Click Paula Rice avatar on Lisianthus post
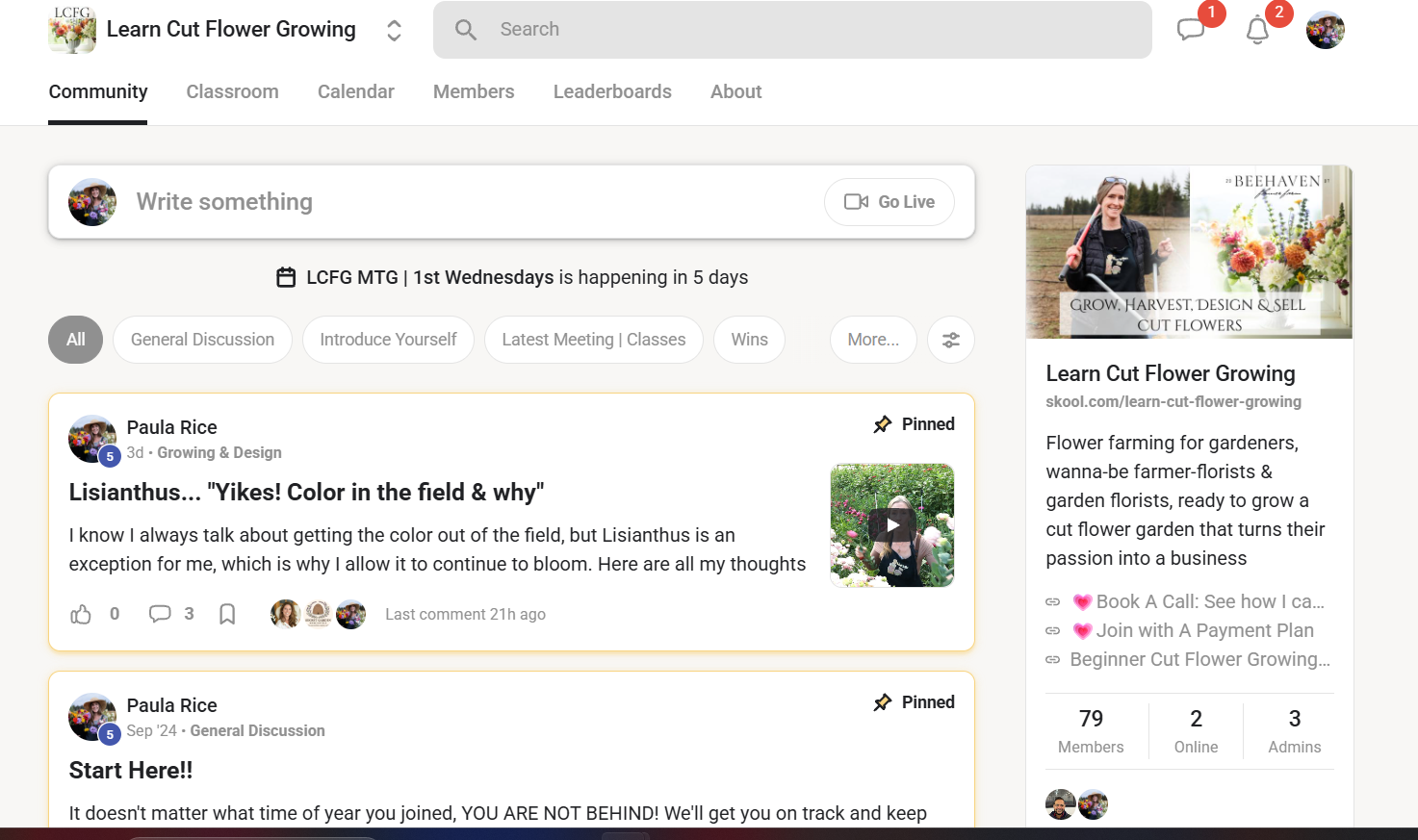Image resolution: width=1418 pixels, height=840 pixels. pyautogui.click(x=92, y=439)
